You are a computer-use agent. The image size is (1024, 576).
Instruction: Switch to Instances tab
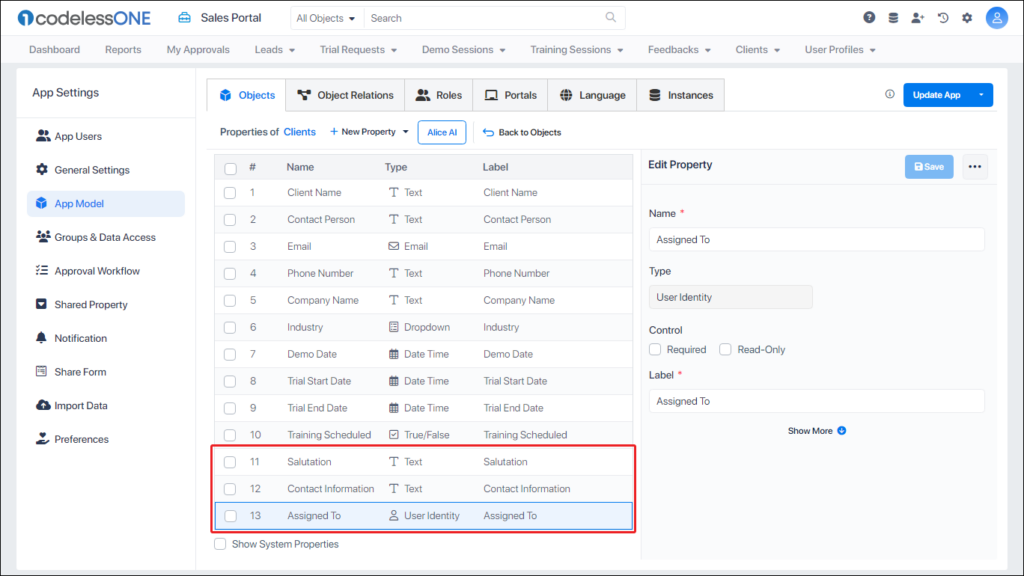[680, 95]
